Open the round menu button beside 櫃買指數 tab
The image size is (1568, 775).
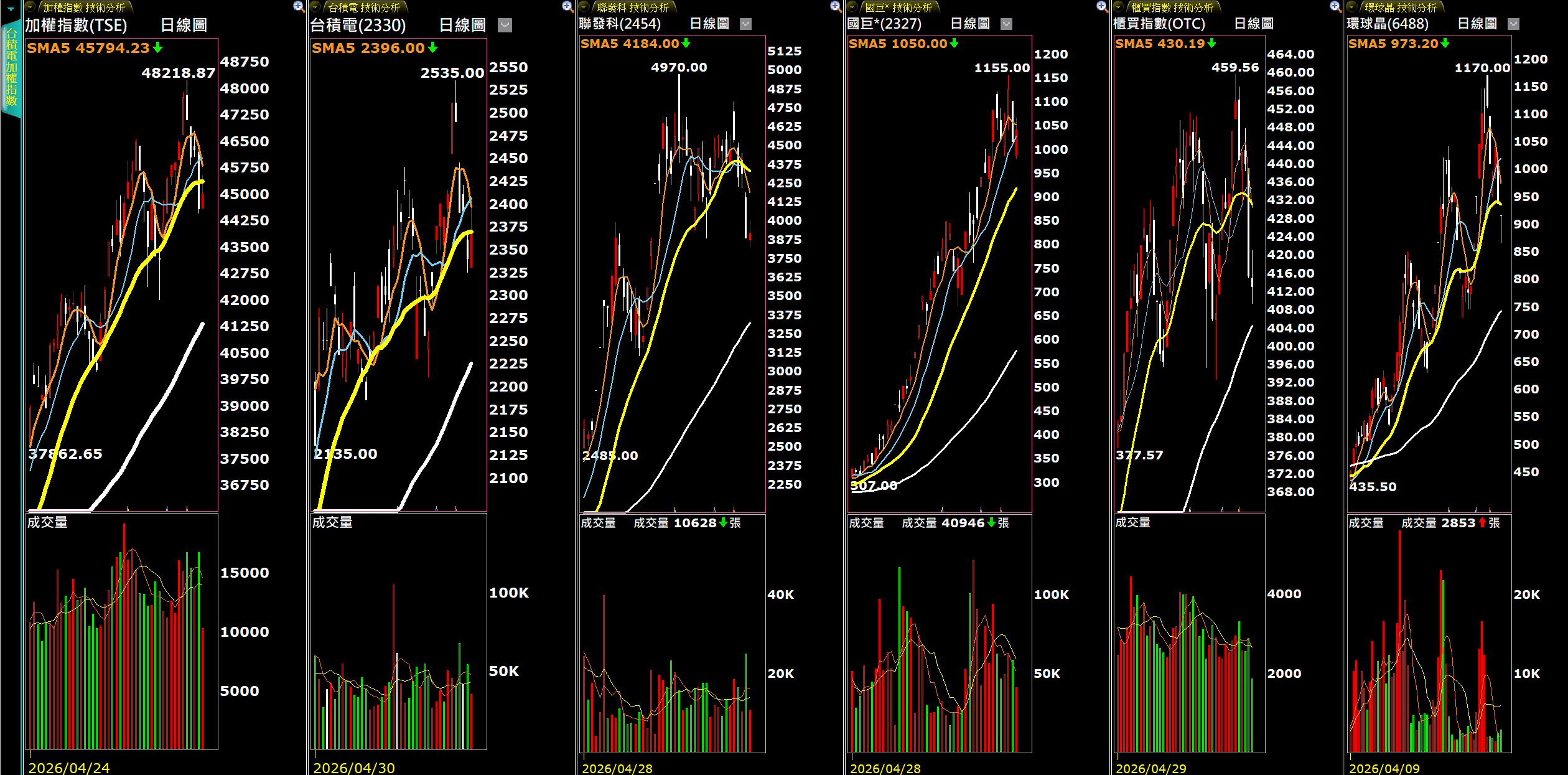click(1118, 7)
